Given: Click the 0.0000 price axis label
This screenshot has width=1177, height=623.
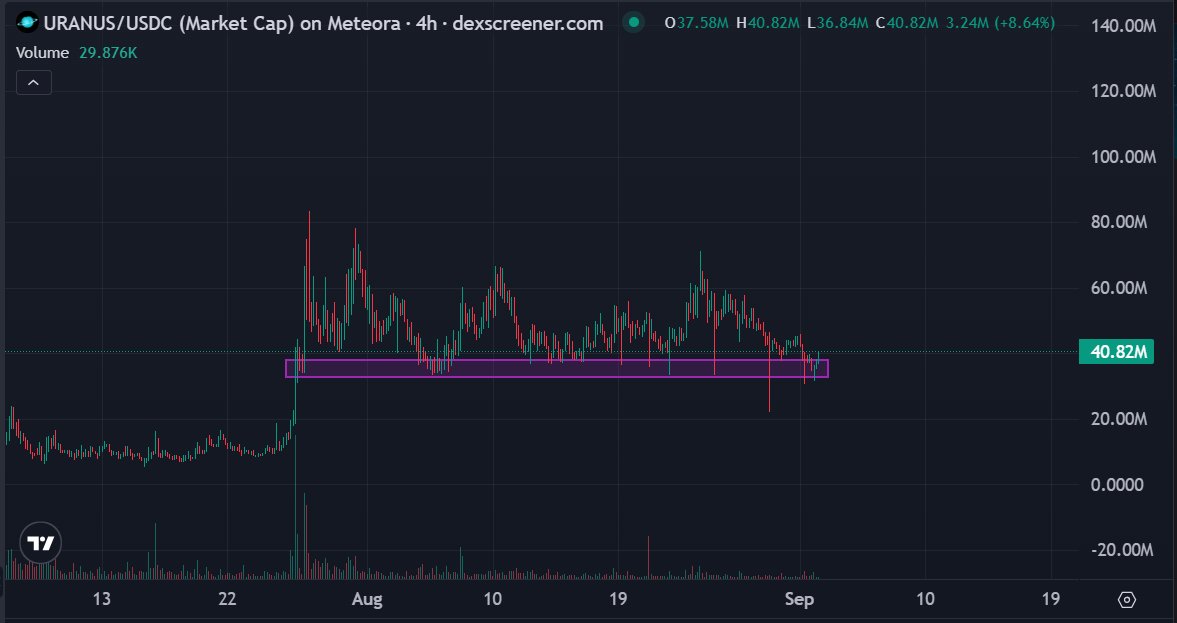Looking at the screenshot, I should (1117, 485).
